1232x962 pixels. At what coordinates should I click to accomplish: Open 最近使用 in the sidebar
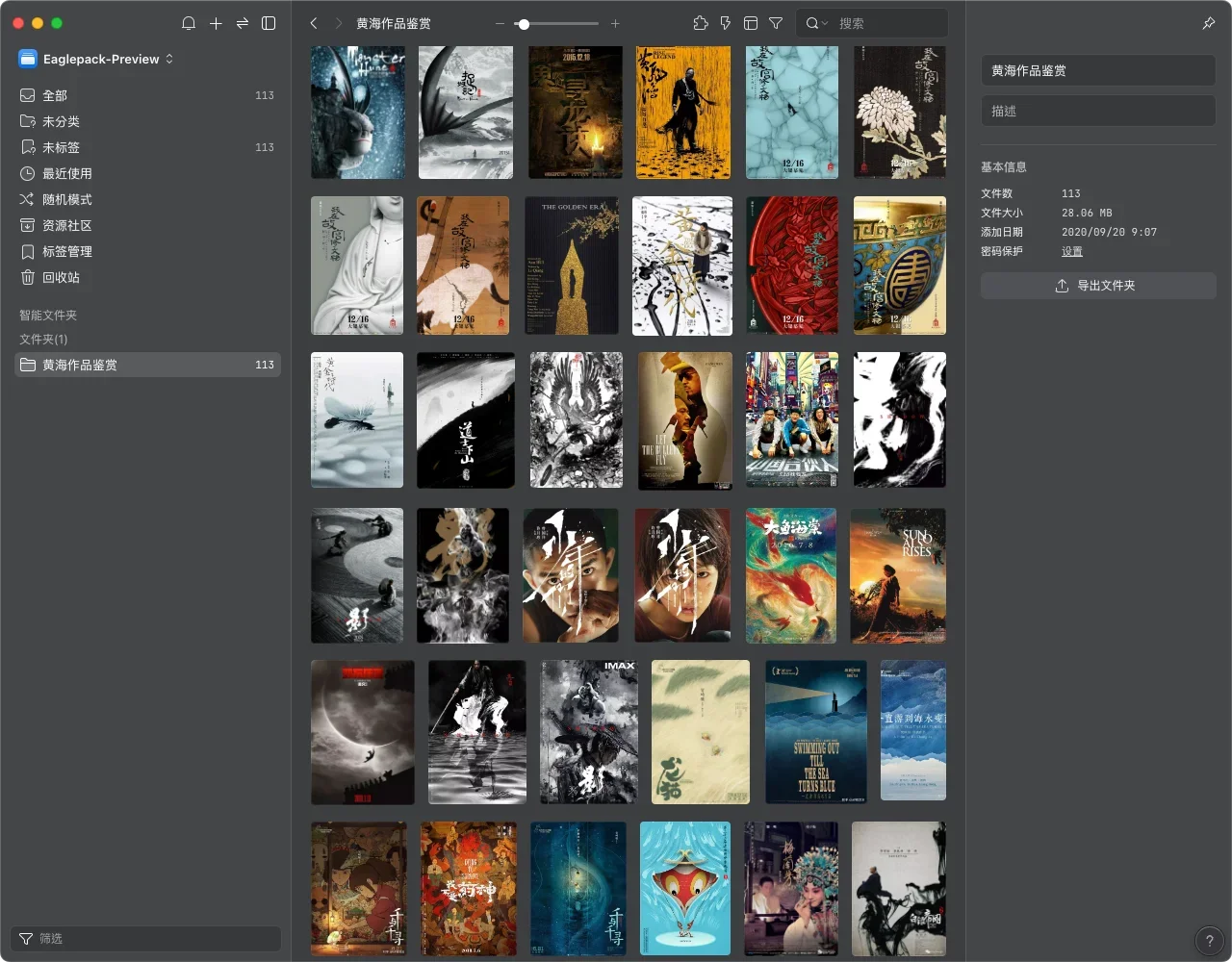148,173
